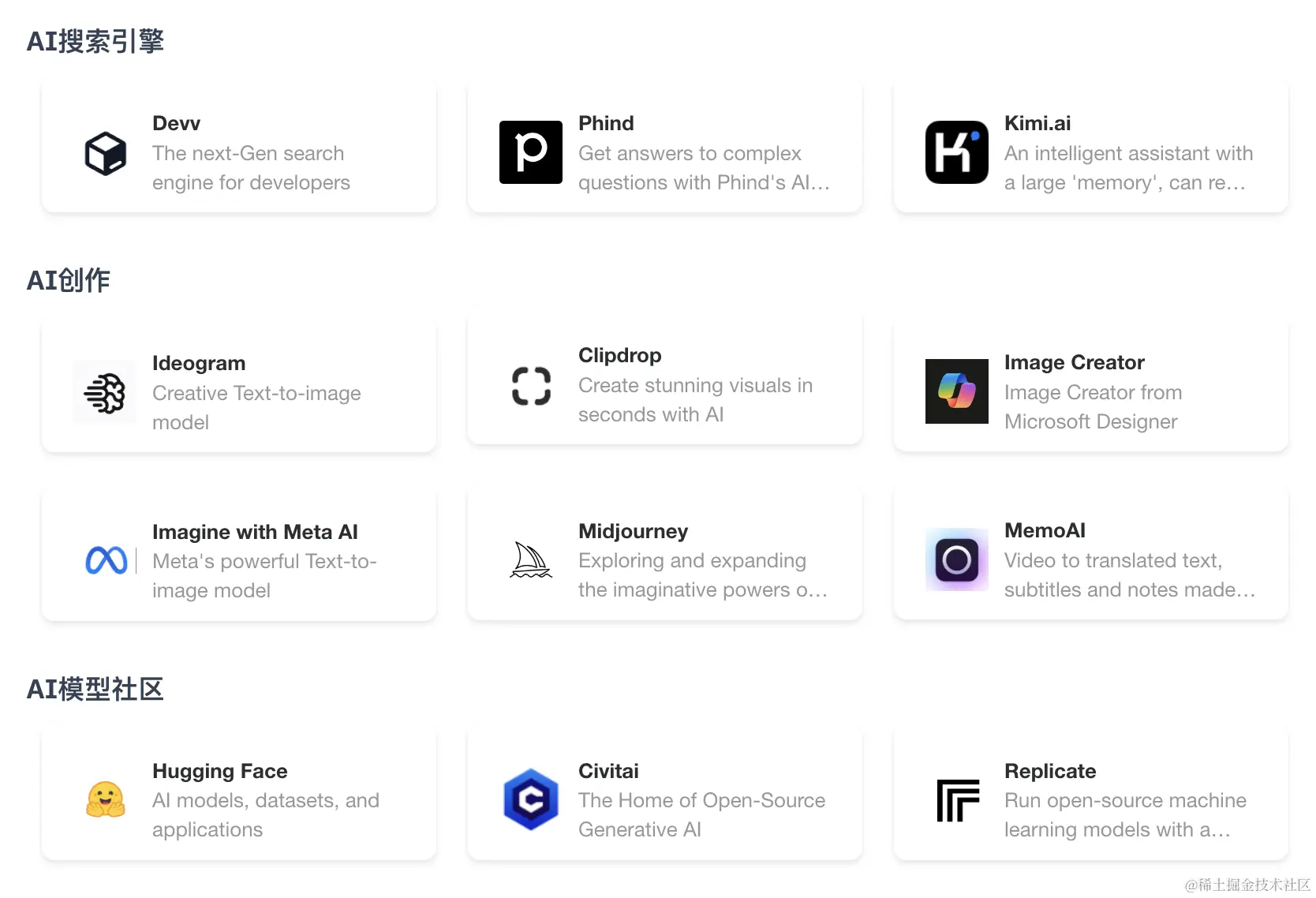Click "AI models, datasets, and applications" text
1316x898 pixels.
click(266, 815)
